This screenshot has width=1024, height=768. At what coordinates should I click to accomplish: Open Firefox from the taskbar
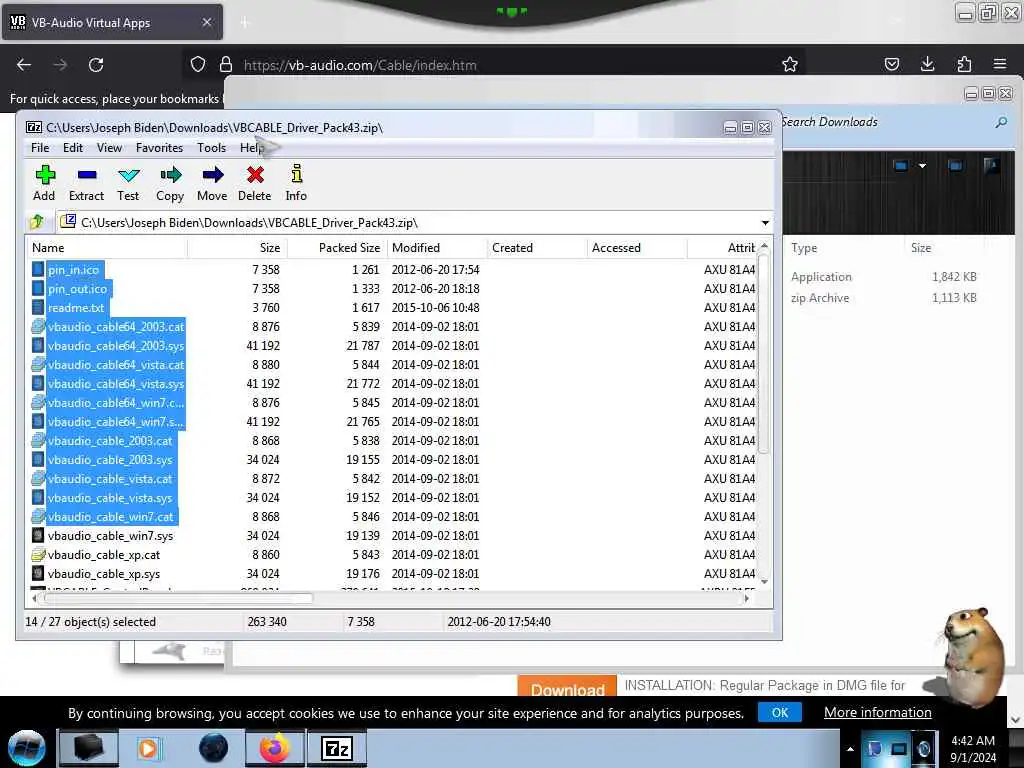pos(274,748)
